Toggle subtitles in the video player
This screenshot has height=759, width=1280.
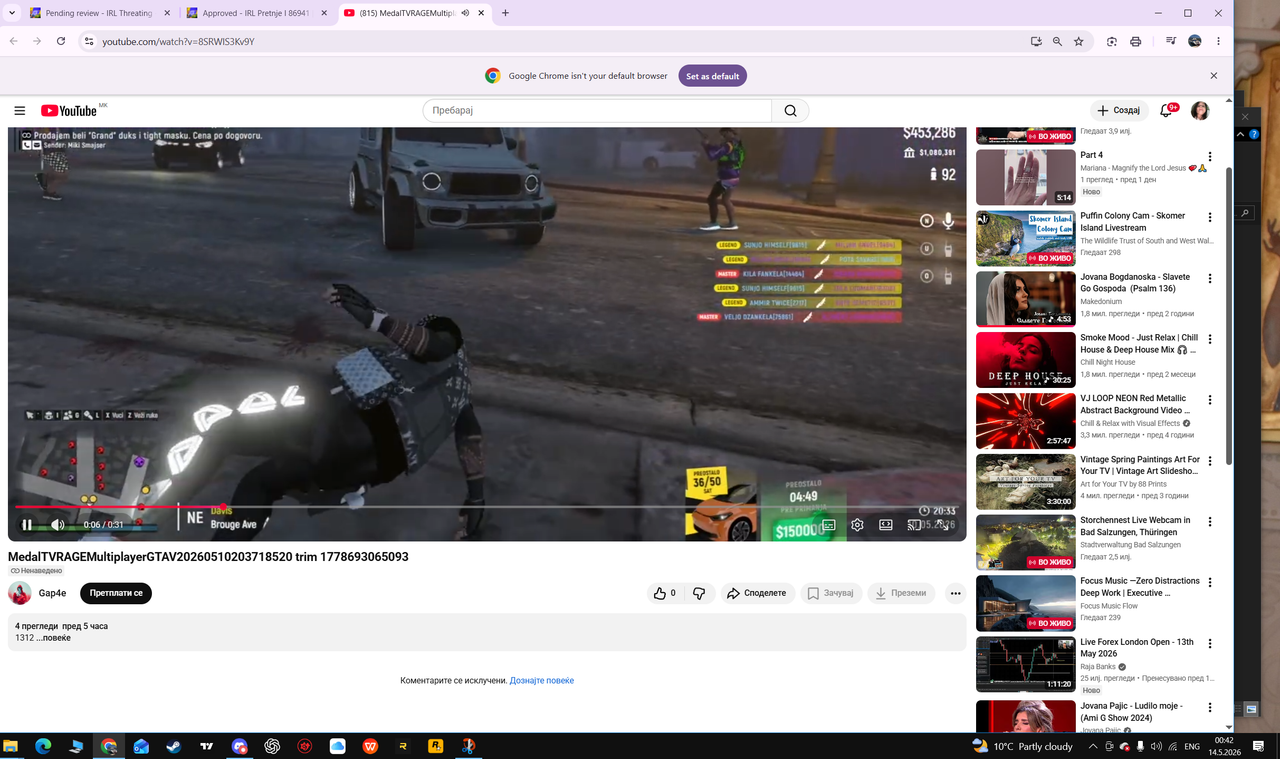pos(829,525)
